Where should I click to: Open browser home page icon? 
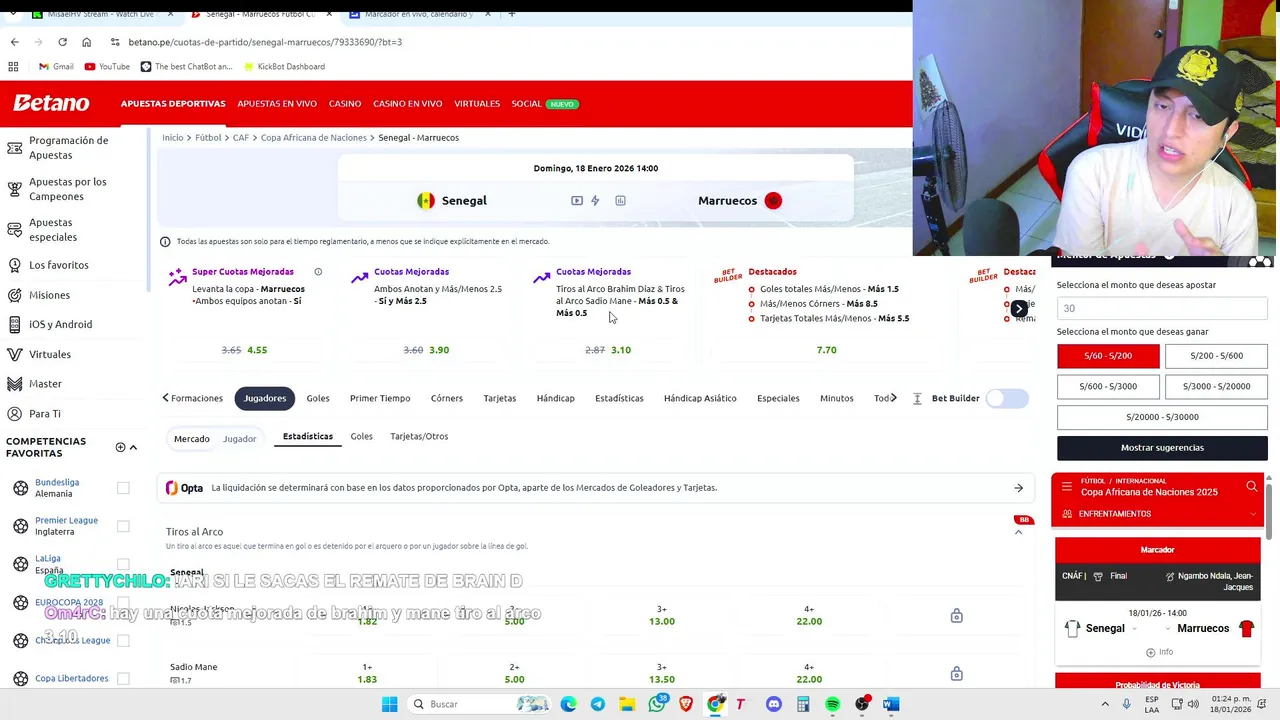(86, 42)
